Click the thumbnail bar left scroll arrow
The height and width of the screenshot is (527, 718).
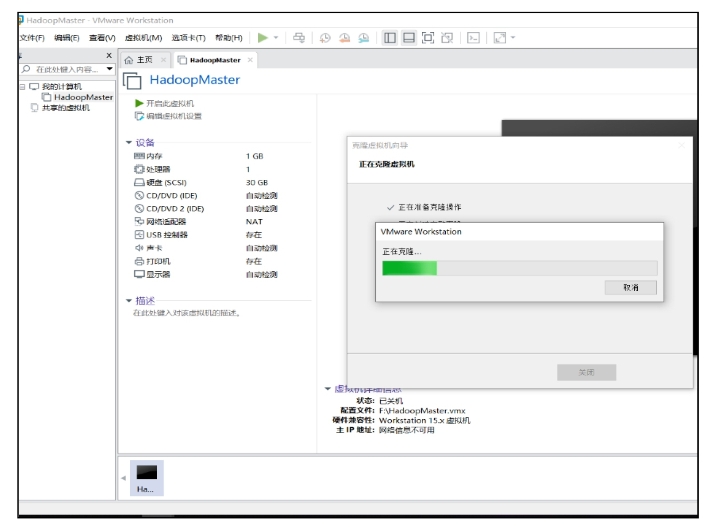(x=124, y=478)
